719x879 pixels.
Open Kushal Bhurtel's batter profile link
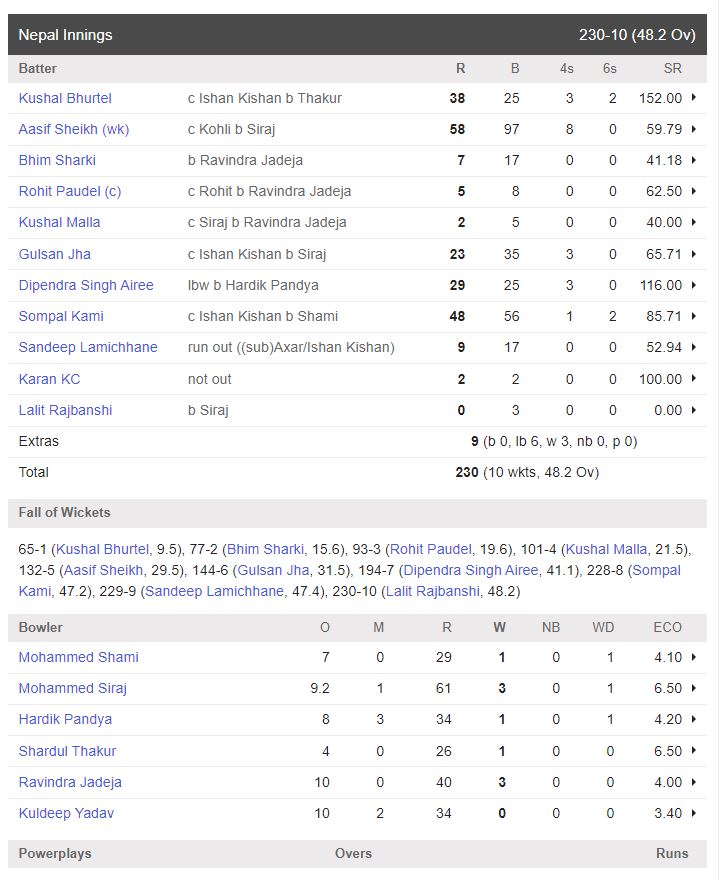tap(65, 98)
